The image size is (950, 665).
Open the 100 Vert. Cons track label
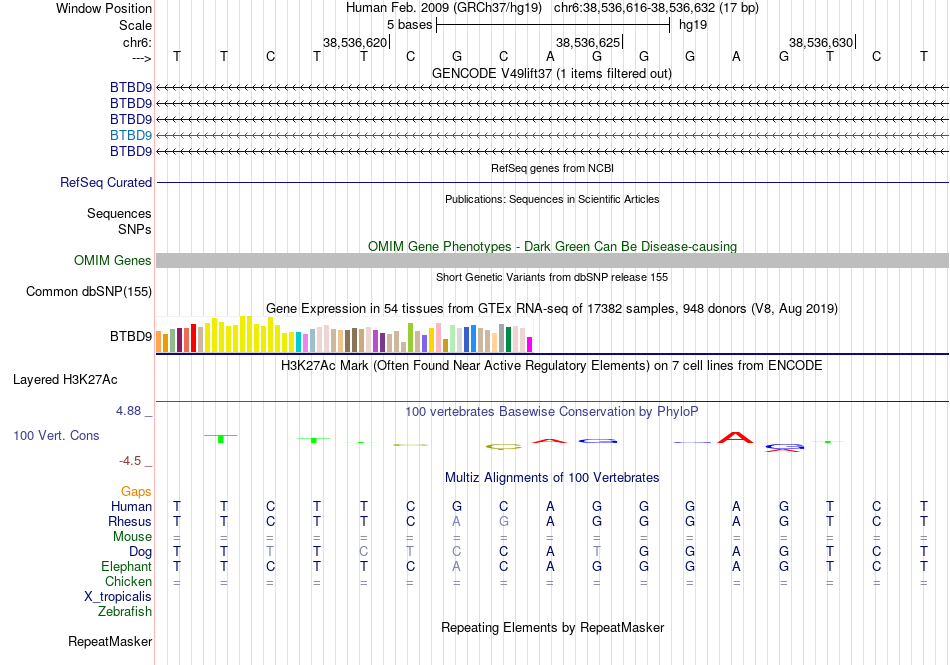56,435
